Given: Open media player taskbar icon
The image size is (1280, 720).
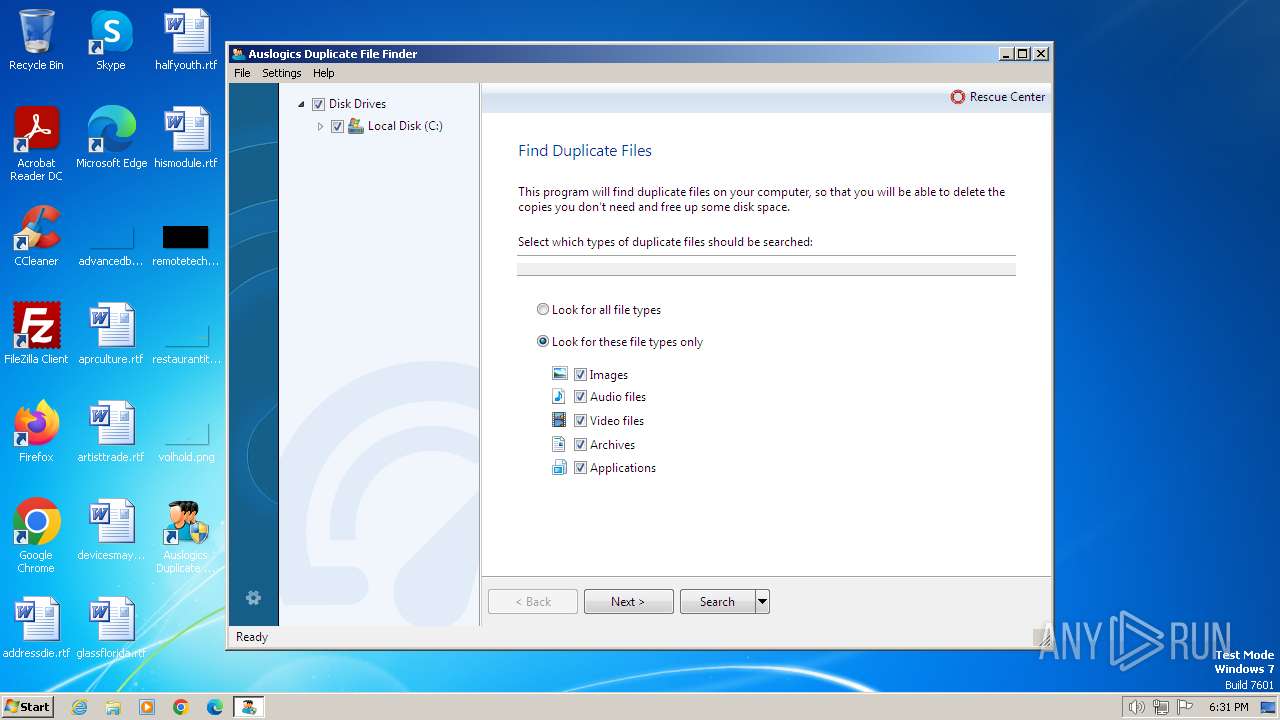Looking at the screenshot, I should tap(147, 707).
